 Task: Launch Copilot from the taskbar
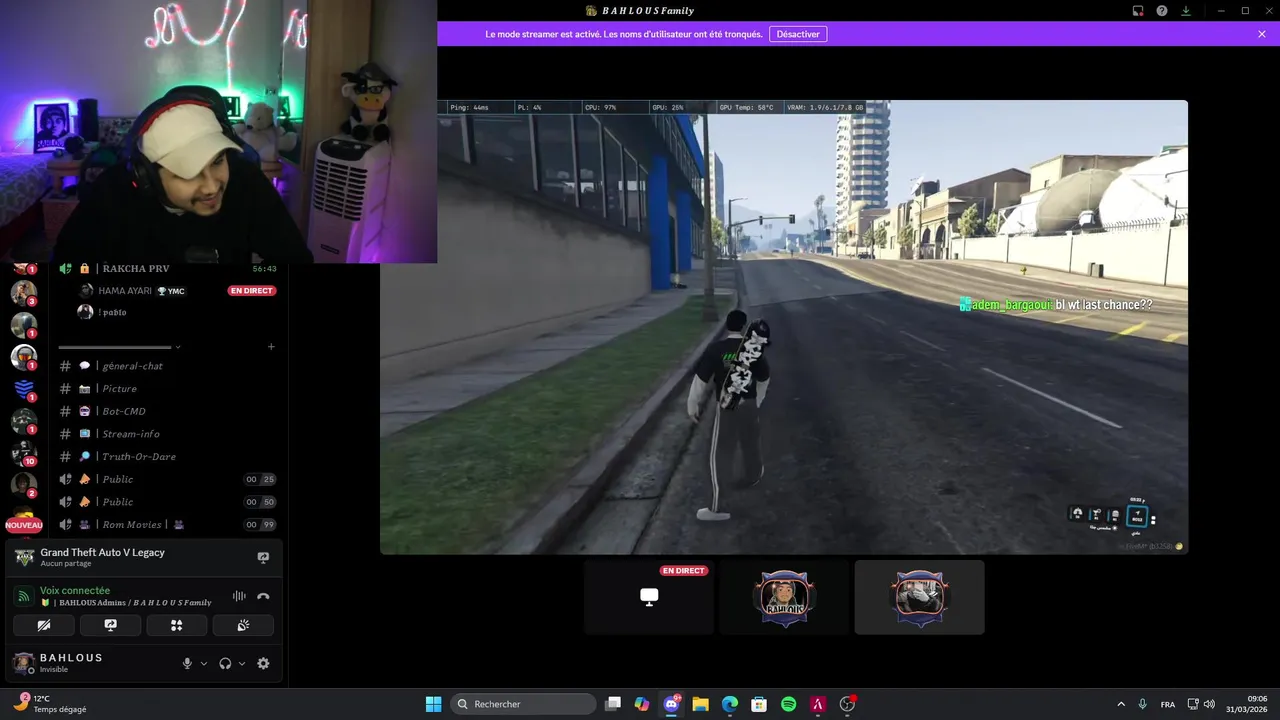(642, 704)
